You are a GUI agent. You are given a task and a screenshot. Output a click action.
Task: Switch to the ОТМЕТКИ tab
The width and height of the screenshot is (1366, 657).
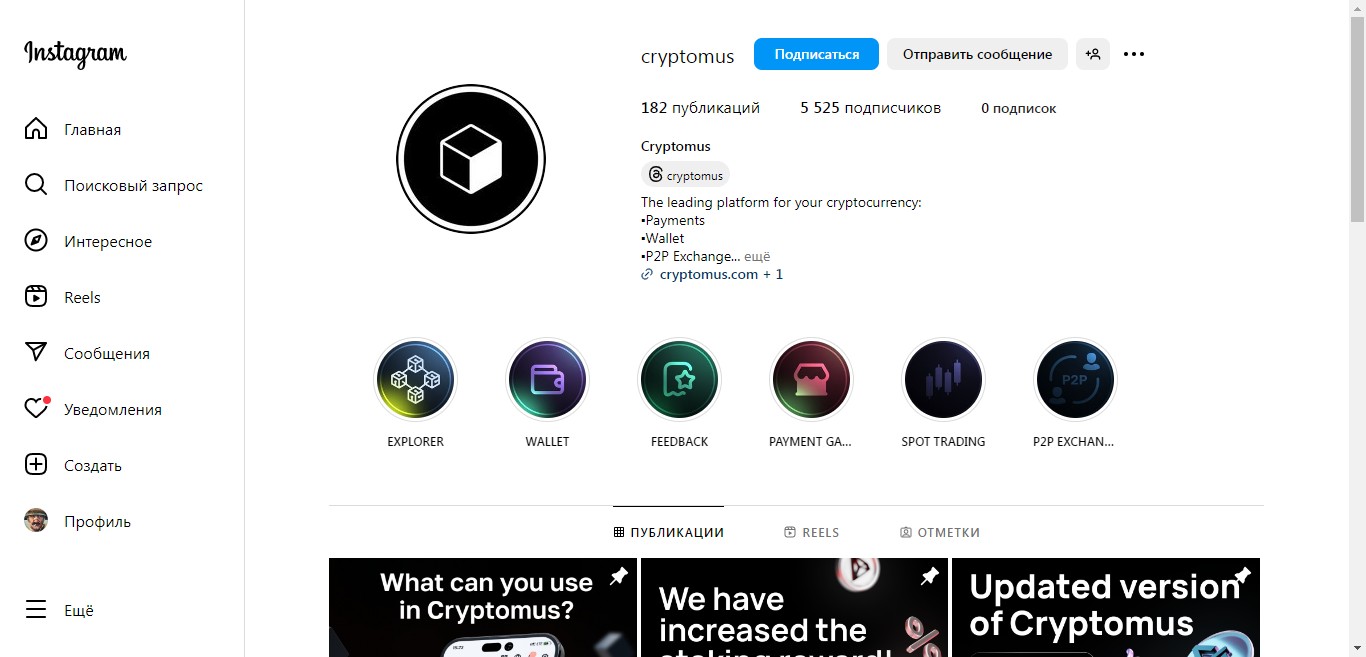tap(940, 533)
